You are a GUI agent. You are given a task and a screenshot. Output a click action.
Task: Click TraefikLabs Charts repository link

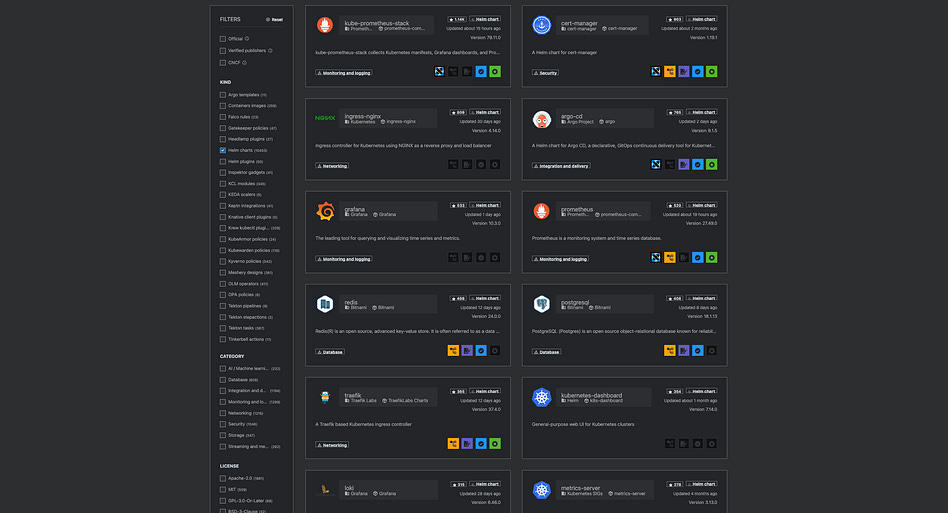pyautogui.click(x=404, y=401)
